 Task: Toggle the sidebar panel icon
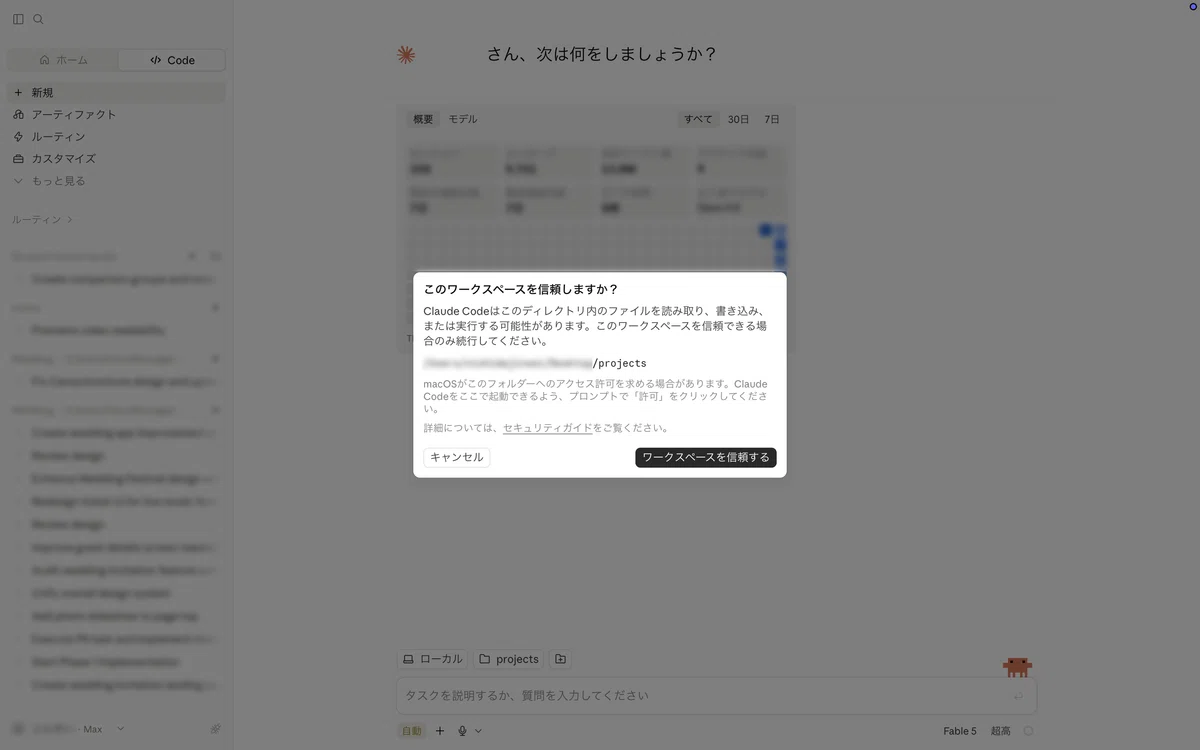pos(18,19)
